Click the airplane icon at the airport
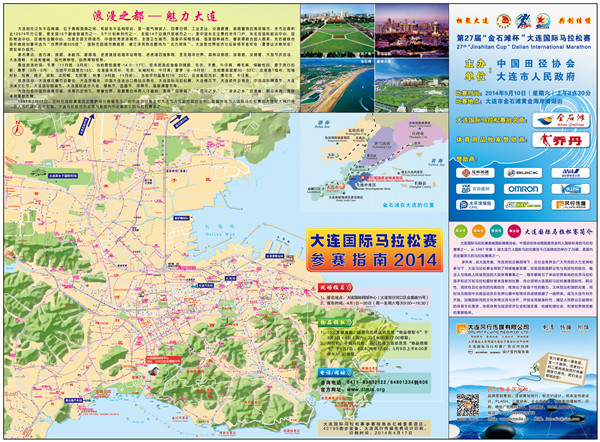Image resolution: width=600 pixels, height=442 pixels. tap(39, 171)
